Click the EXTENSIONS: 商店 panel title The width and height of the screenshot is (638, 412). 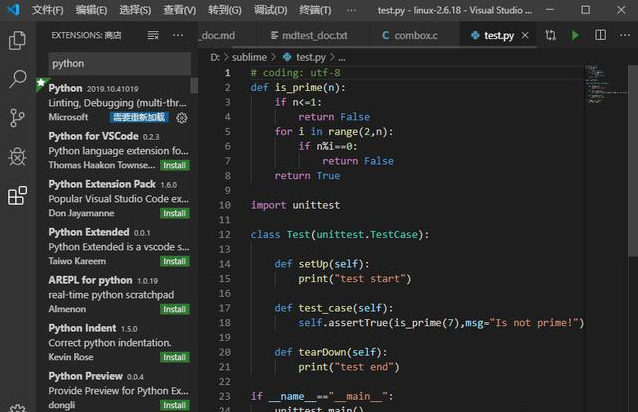point(86,35)
